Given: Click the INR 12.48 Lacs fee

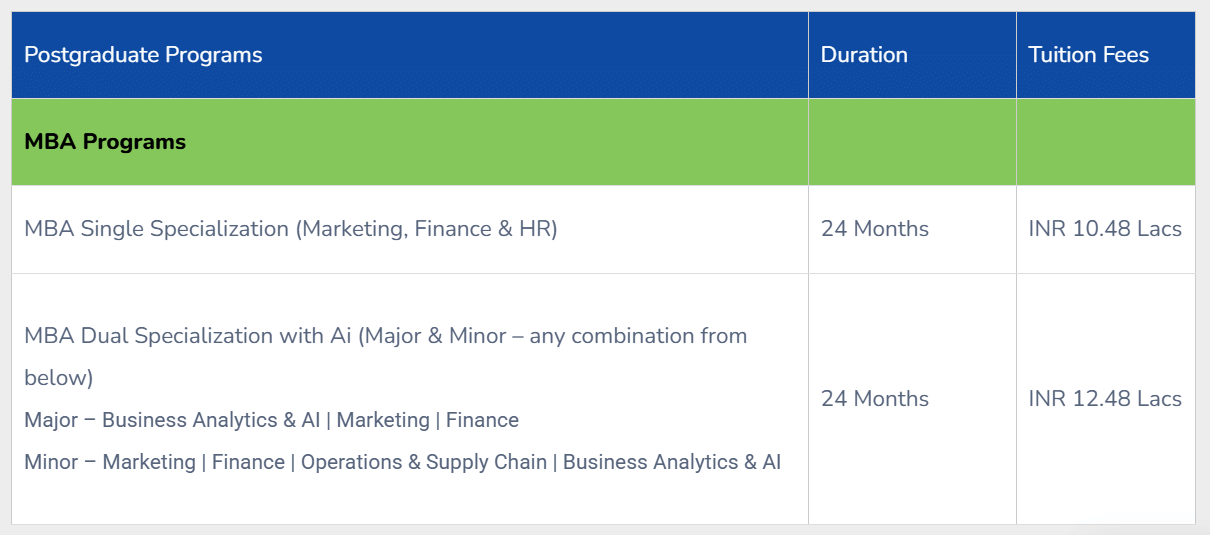Looking at the screenshot, I should pos(1105,399).
